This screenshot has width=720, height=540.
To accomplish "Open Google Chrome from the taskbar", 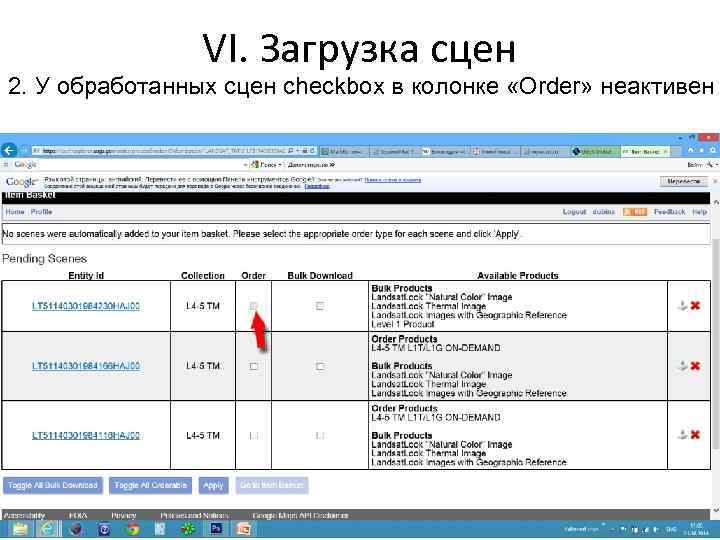I will [x=133, y=529].
